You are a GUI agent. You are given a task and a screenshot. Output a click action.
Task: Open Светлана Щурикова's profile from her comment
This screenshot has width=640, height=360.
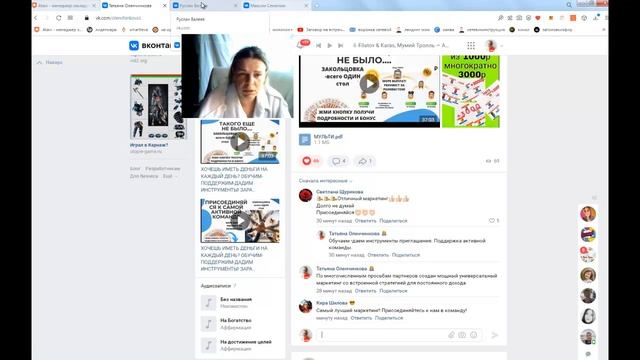(340, 191)
